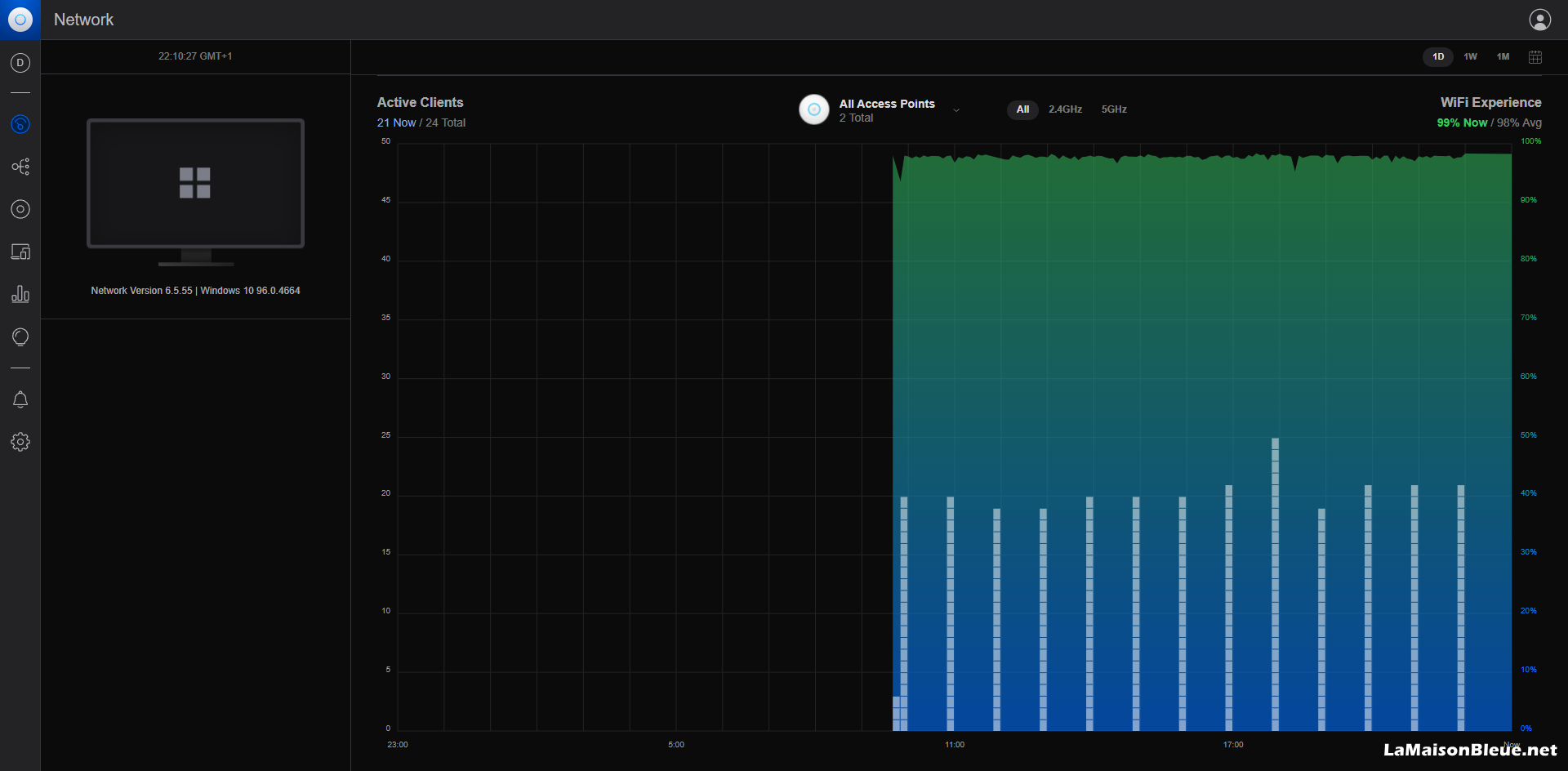The image size is (1568, 771).
Task: Open the Statistics bar chart sidebar icon
Action: [x=20, y=294]
